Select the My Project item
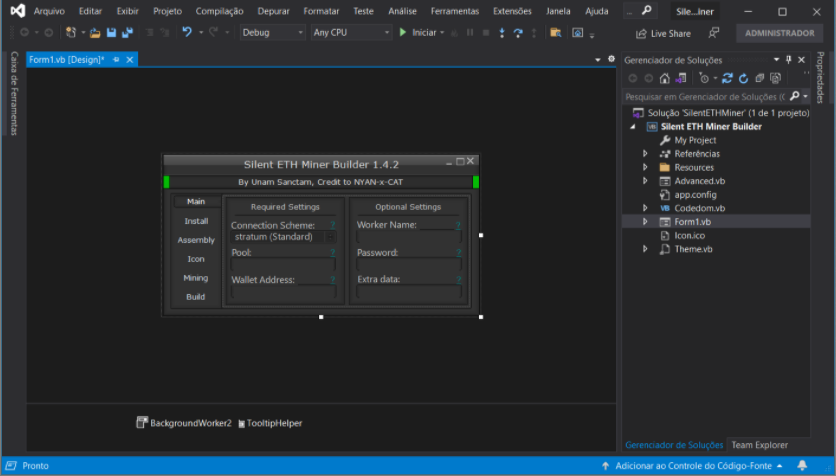836x476 pixels. pos(695,140)
